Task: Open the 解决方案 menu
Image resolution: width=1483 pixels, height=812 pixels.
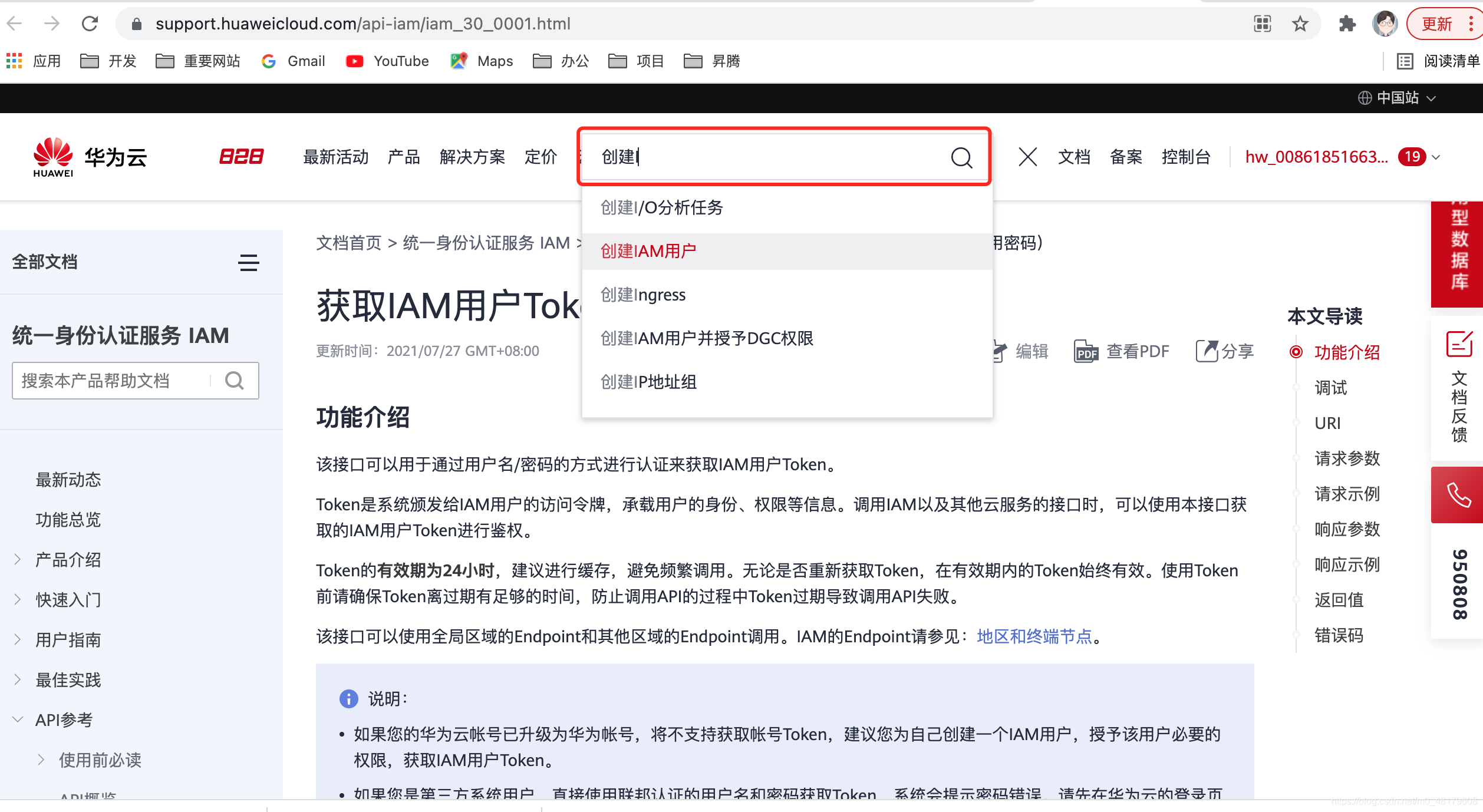Action: tap(472, 157)
